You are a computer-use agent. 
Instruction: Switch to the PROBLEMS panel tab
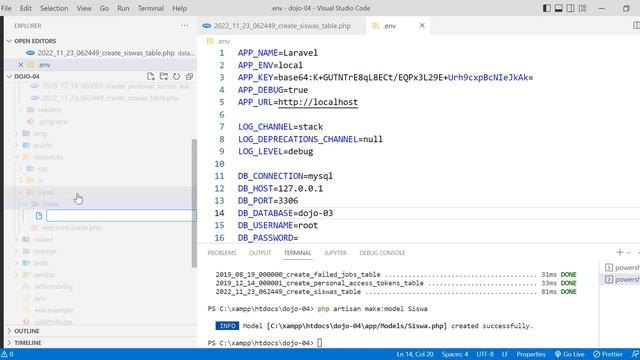222,253
